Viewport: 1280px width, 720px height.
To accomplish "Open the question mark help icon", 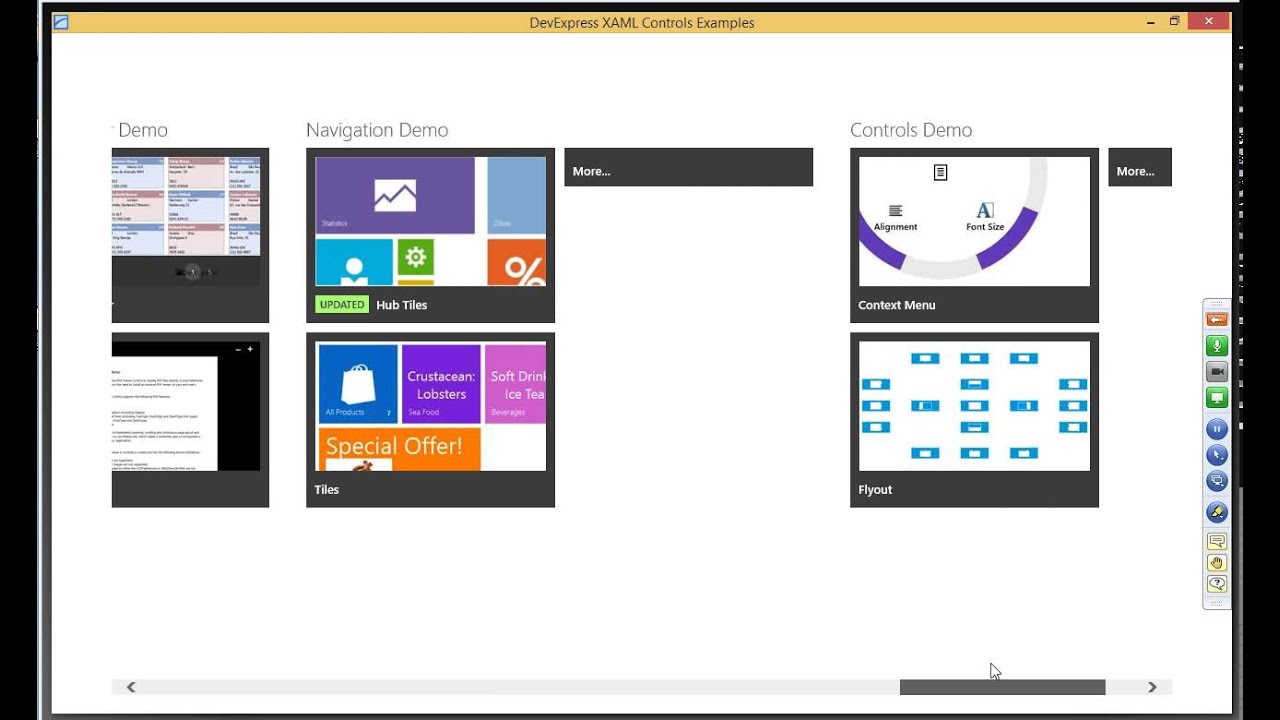I will 1217,584.
